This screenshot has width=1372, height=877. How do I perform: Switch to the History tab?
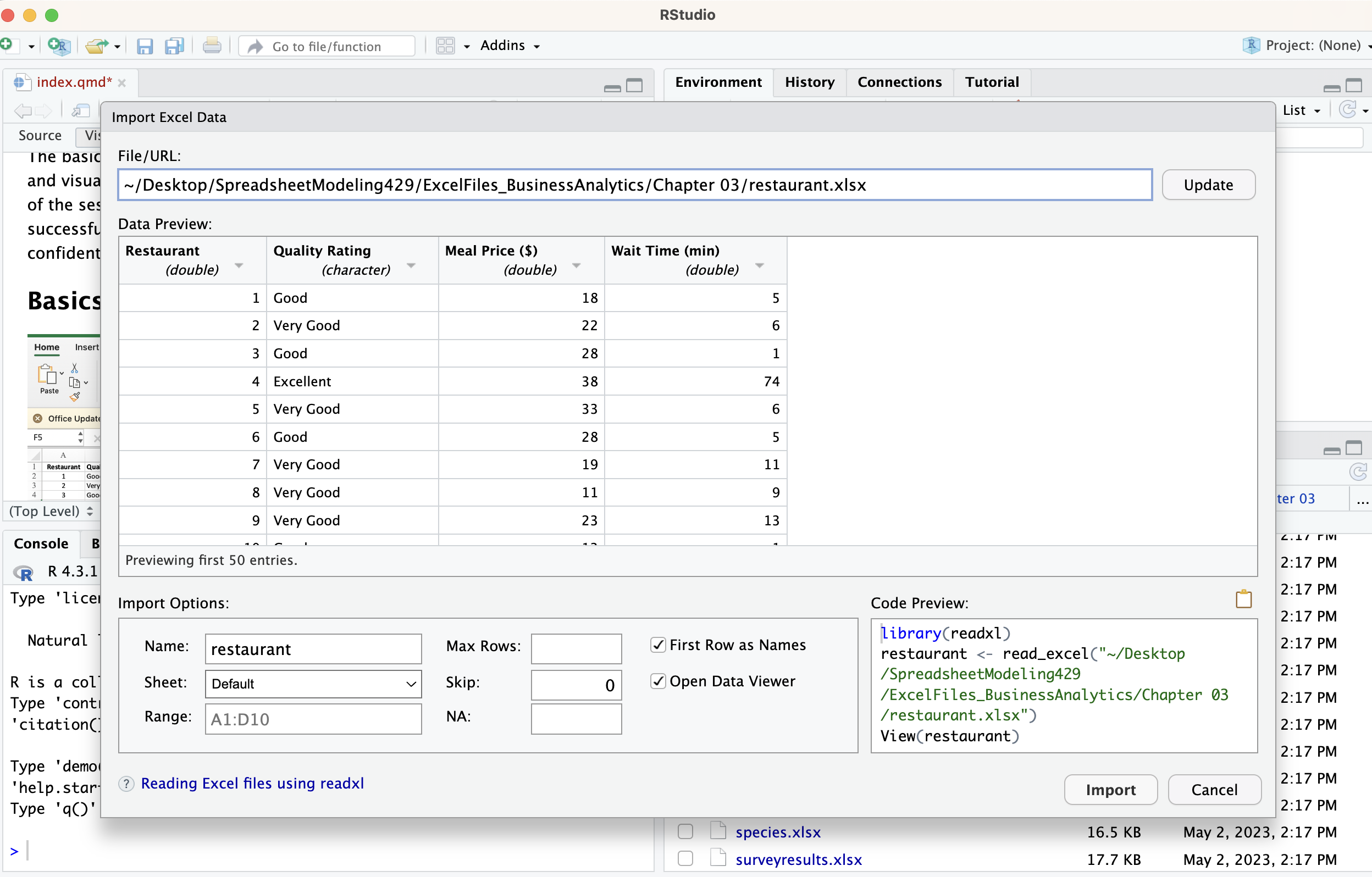809,82
